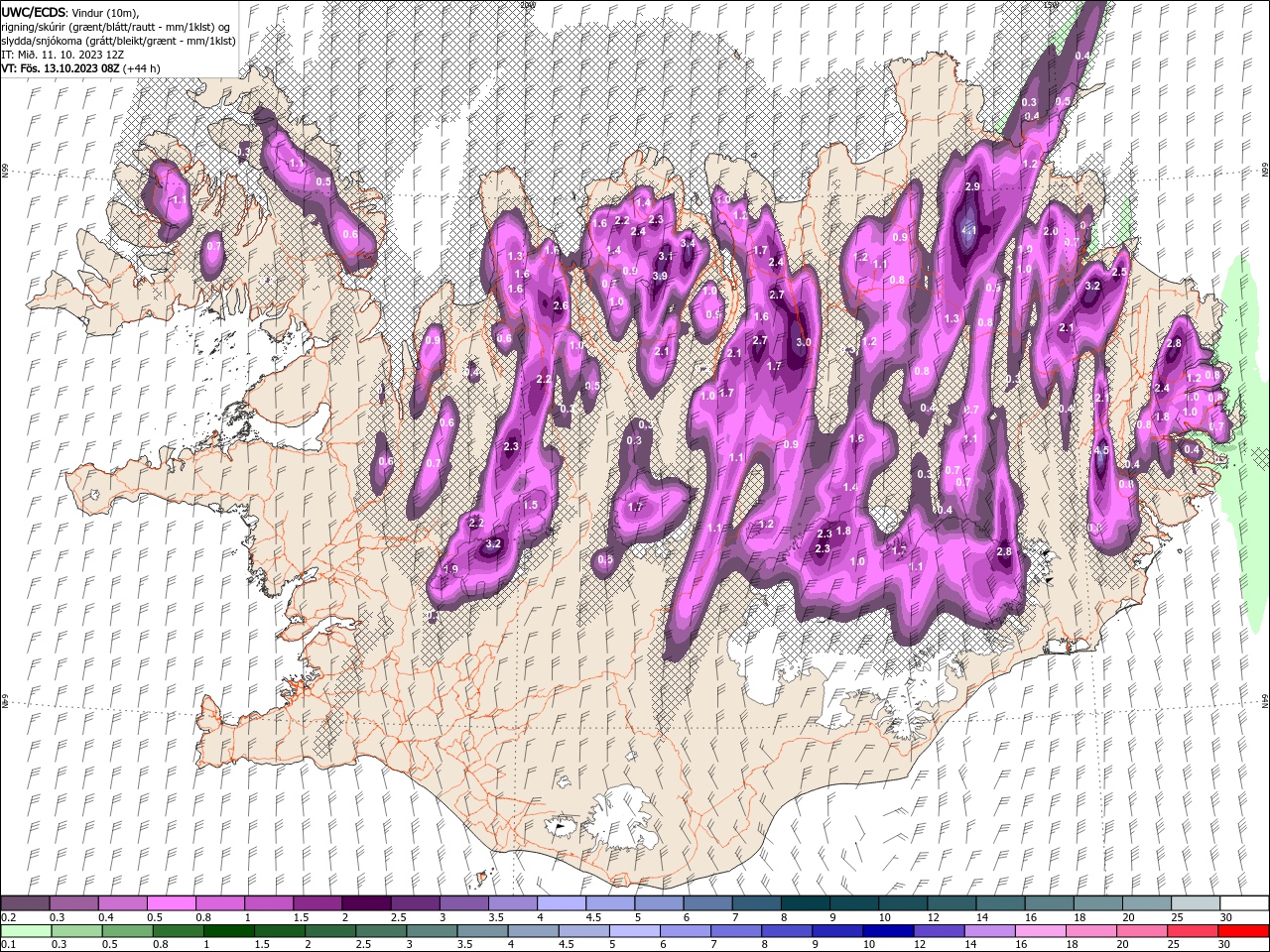The width and height of the screenshot is (1270, 952).
Task: Click the 'rigning/skúrir (grænt/blátt/rautt' header line
Action: (116, 26)
